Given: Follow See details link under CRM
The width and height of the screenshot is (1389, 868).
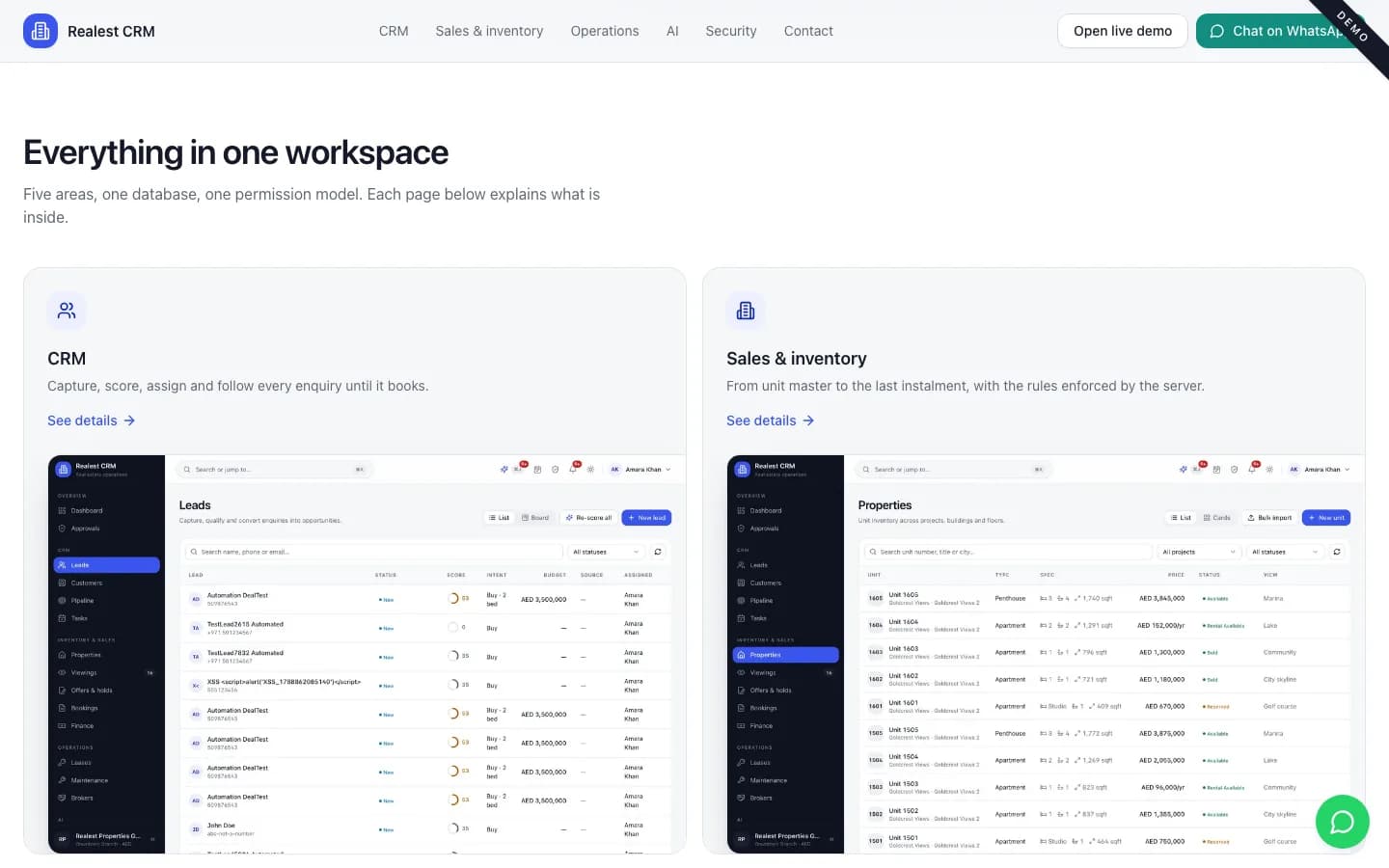Looking at the screenshot, I should click(x=92, y=420).
